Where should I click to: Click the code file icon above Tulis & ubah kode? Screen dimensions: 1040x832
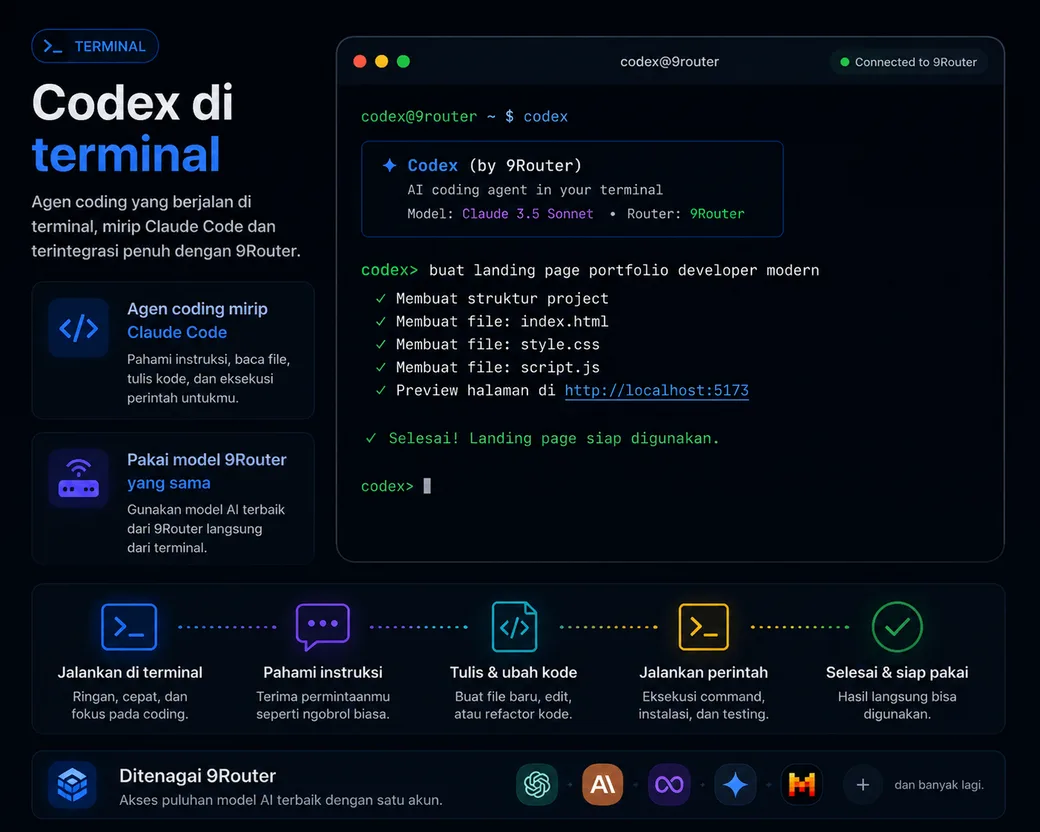tap(514, 627)
